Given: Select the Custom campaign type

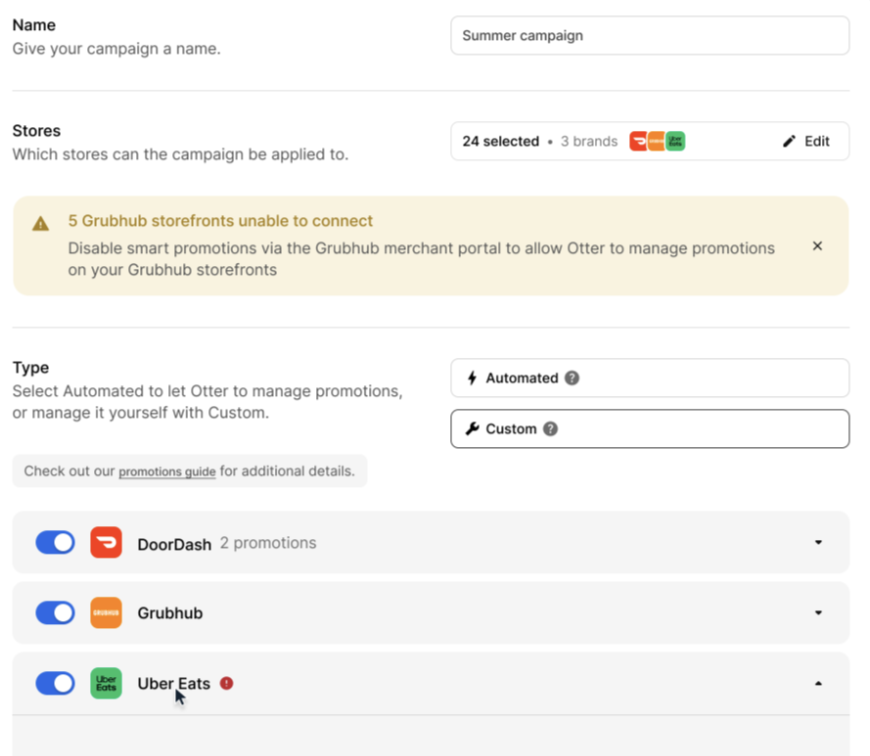Looking at the screenshot, I should pyautogui.click(x=650, y=429).
